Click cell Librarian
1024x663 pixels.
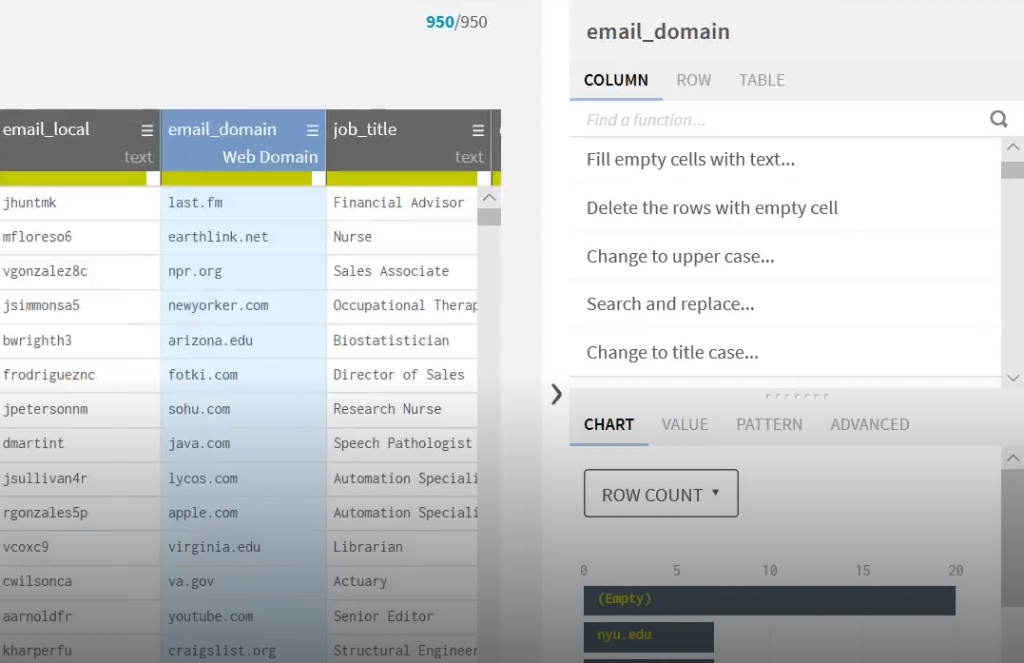(x=402, y=547)
